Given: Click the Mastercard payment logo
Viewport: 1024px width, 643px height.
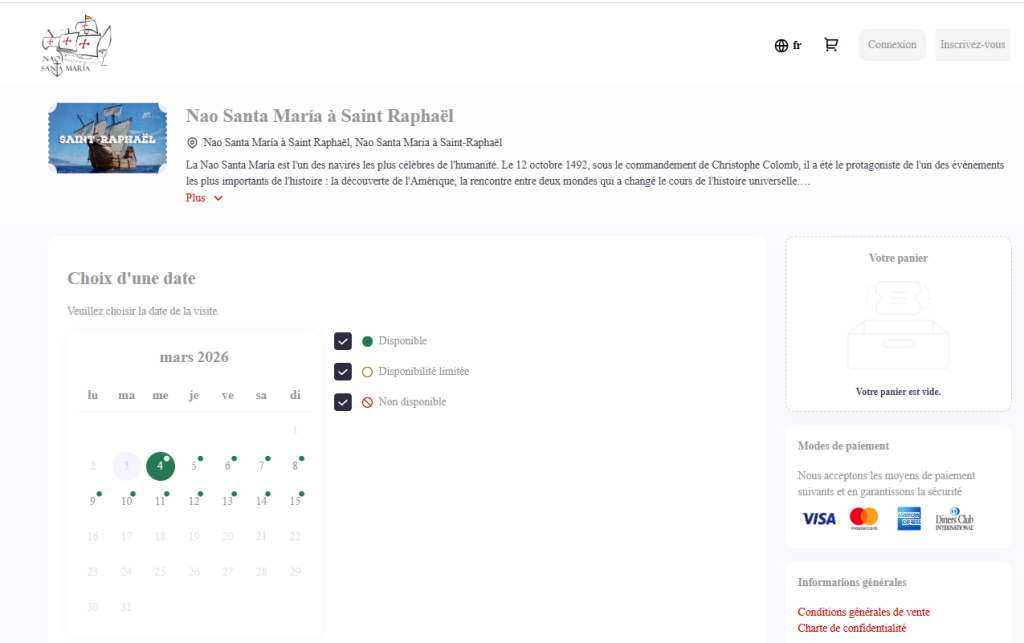Looking at the screenshot, I should (x=863, y=519).
